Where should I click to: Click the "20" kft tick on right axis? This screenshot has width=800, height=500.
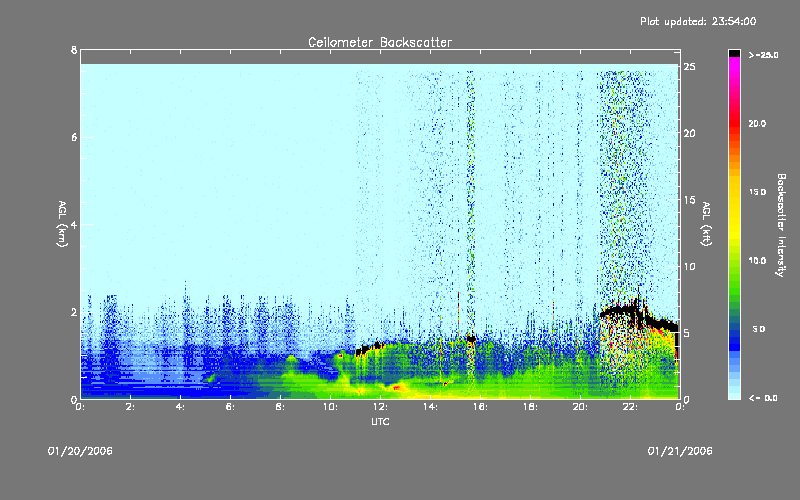click(x=689, y=133)
